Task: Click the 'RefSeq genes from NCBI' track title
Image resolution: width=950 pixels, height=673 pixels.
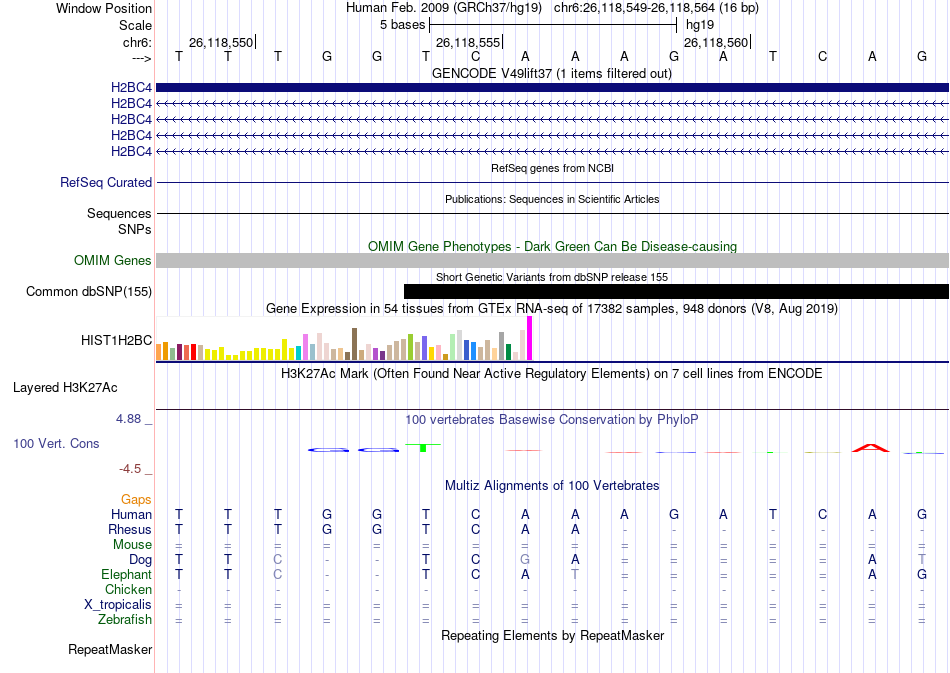Action: coord(553,168)
